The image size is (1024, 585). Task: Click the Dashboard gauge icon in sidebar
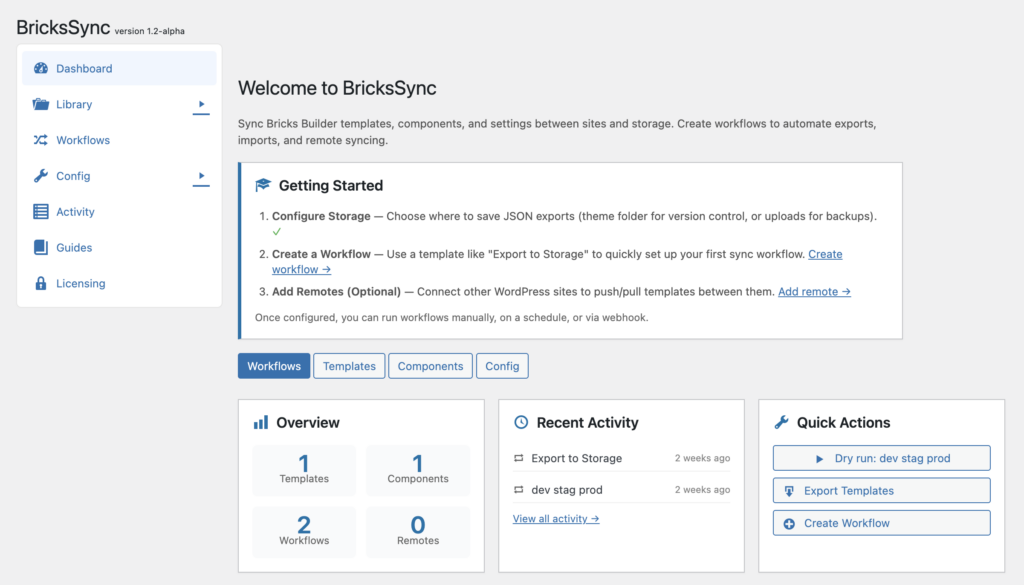point(41,69)
